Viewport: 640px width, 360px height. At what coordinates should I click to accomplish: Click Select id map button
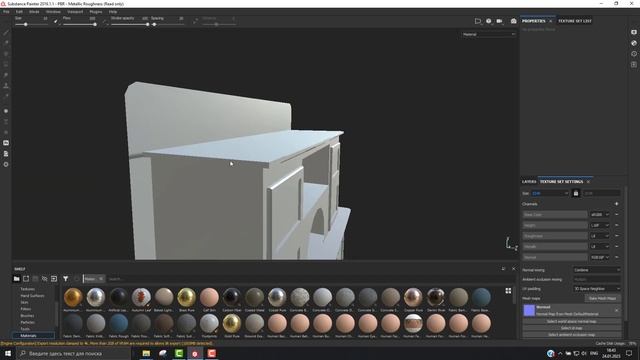pyautogui.click(x=572, y=328)
